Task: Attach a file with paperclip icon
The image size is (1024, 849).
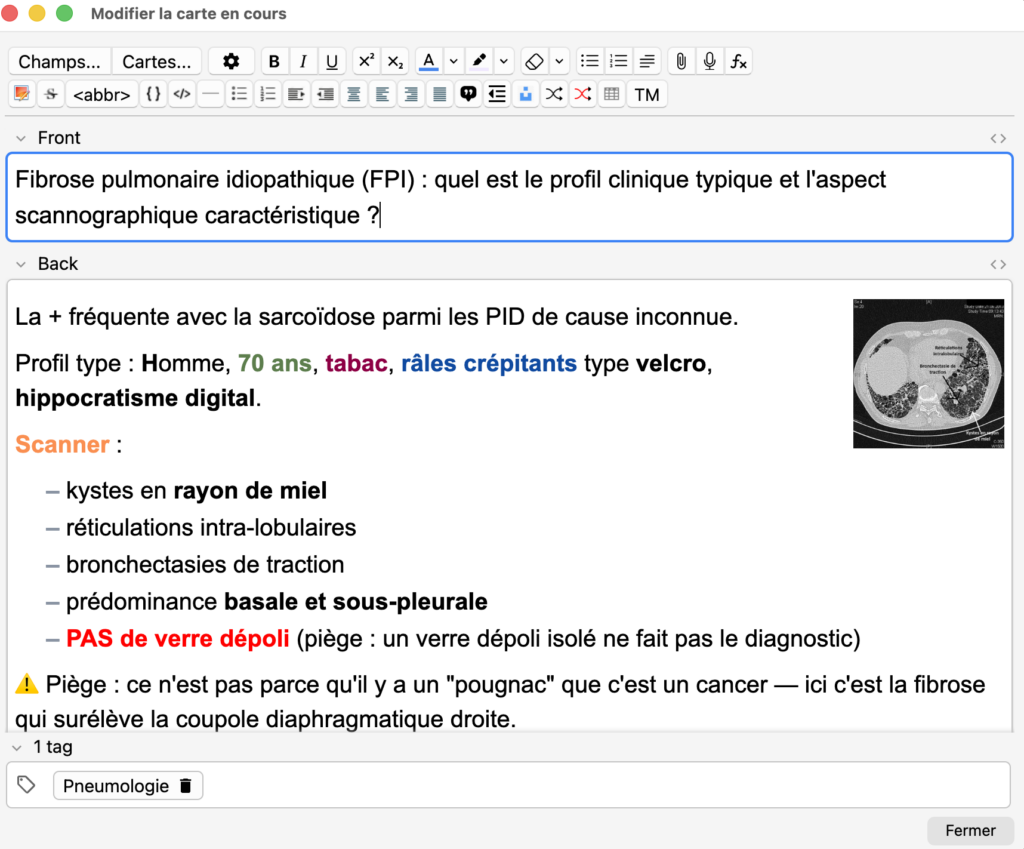Action: tap(681, 61)
